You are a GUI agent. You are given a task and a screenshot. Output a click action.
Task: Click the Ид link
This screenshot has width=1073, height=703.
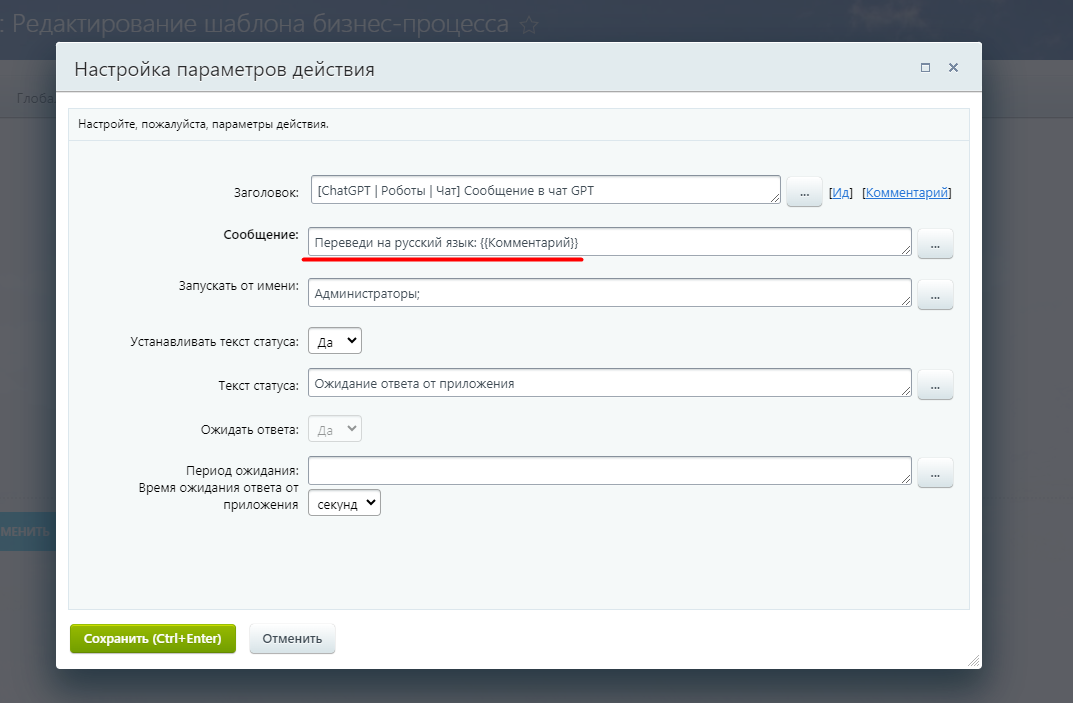pyautogui.click(x=840, y=192)
